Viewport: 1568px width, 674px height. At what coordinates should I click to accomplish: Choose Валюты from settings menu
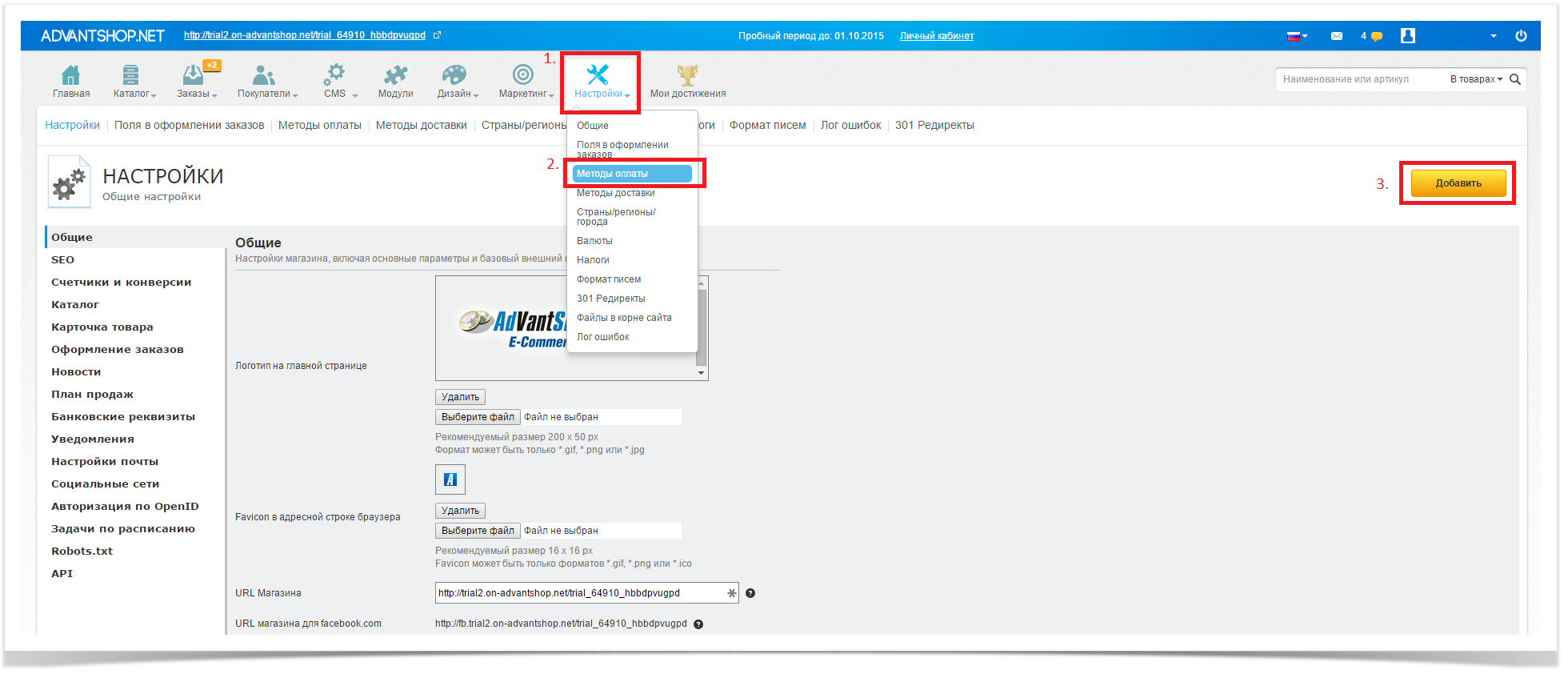[594, 241]
